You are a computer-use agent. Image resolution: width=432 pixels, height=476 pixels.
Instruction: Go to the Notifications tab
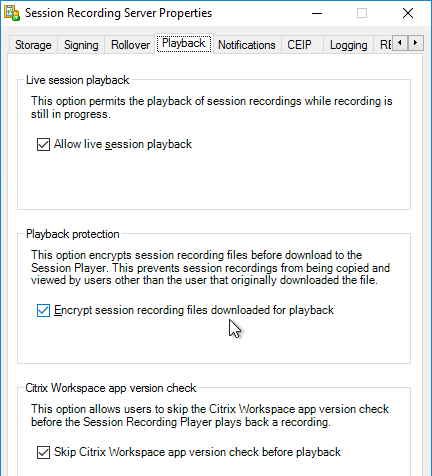point(247,45)
